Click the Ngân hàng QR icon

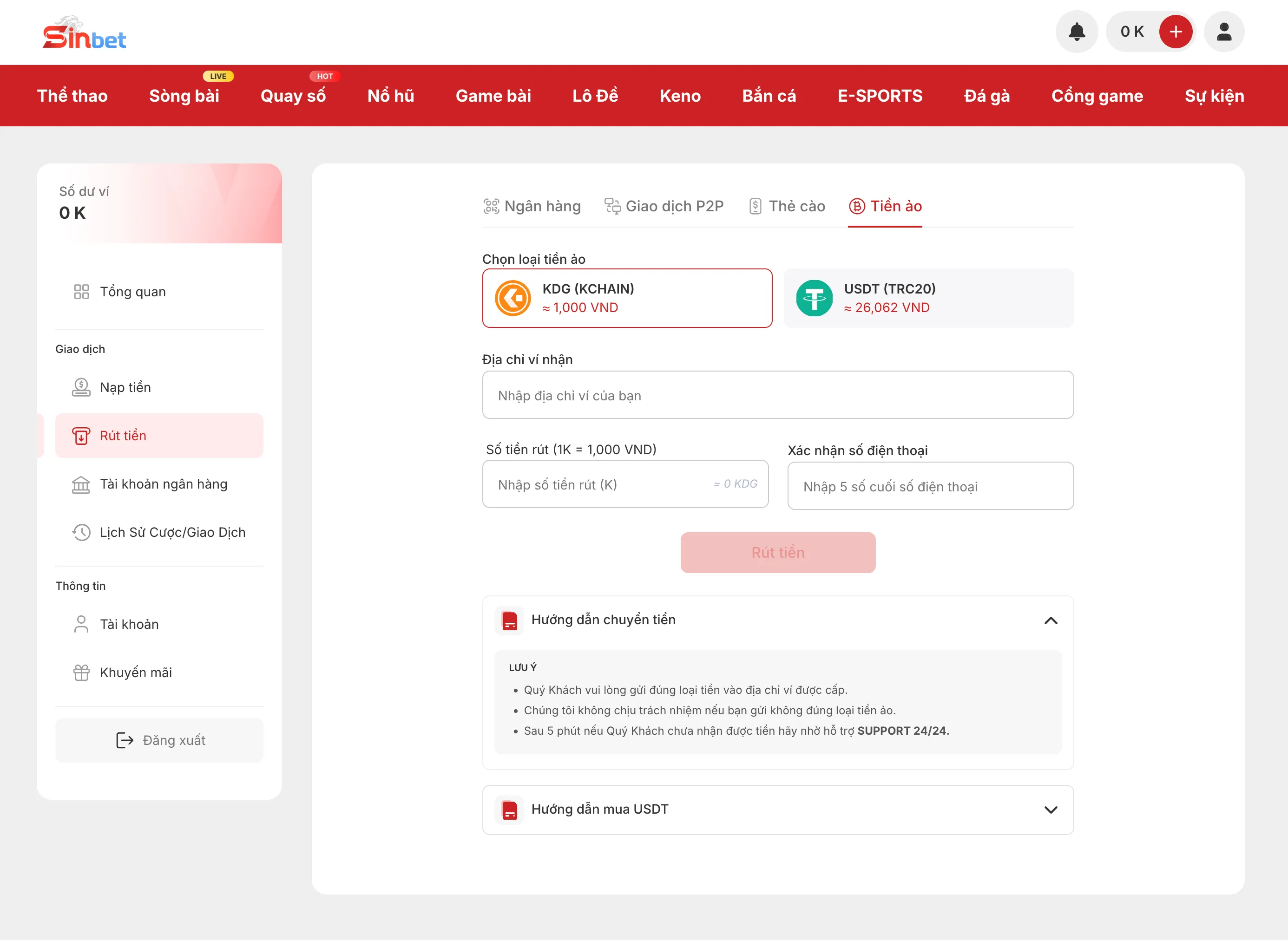pos(491,206)
